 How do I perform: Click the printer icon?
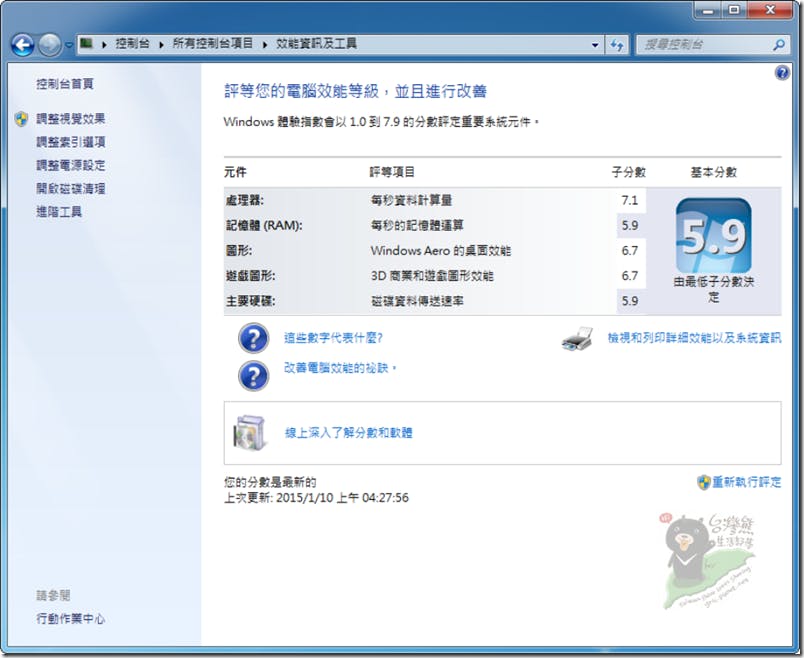click(x=577, y=339)
